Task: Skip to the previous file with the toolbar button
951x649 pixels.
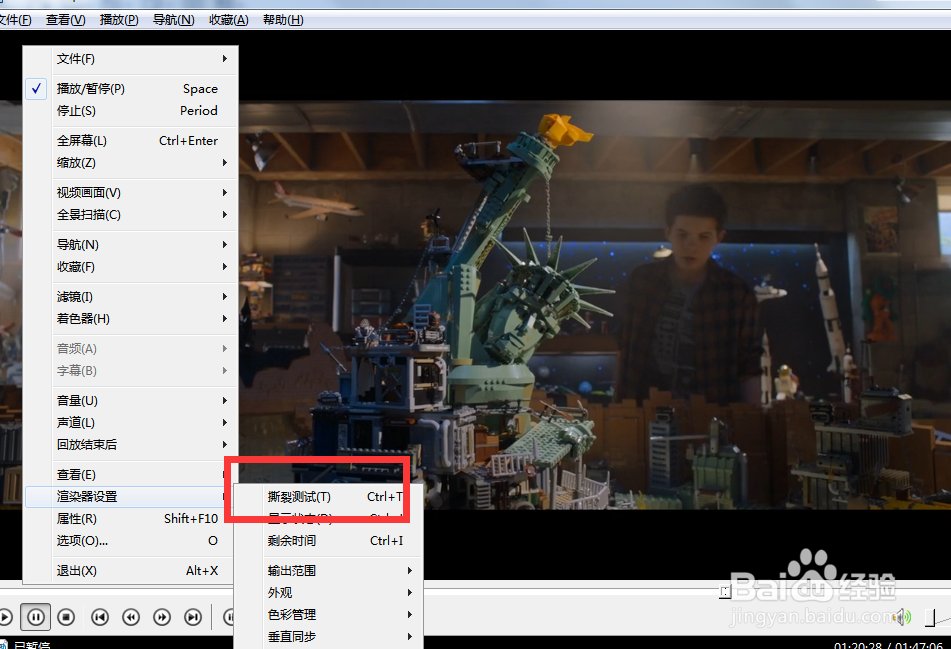Action: (x=99, y=617)
